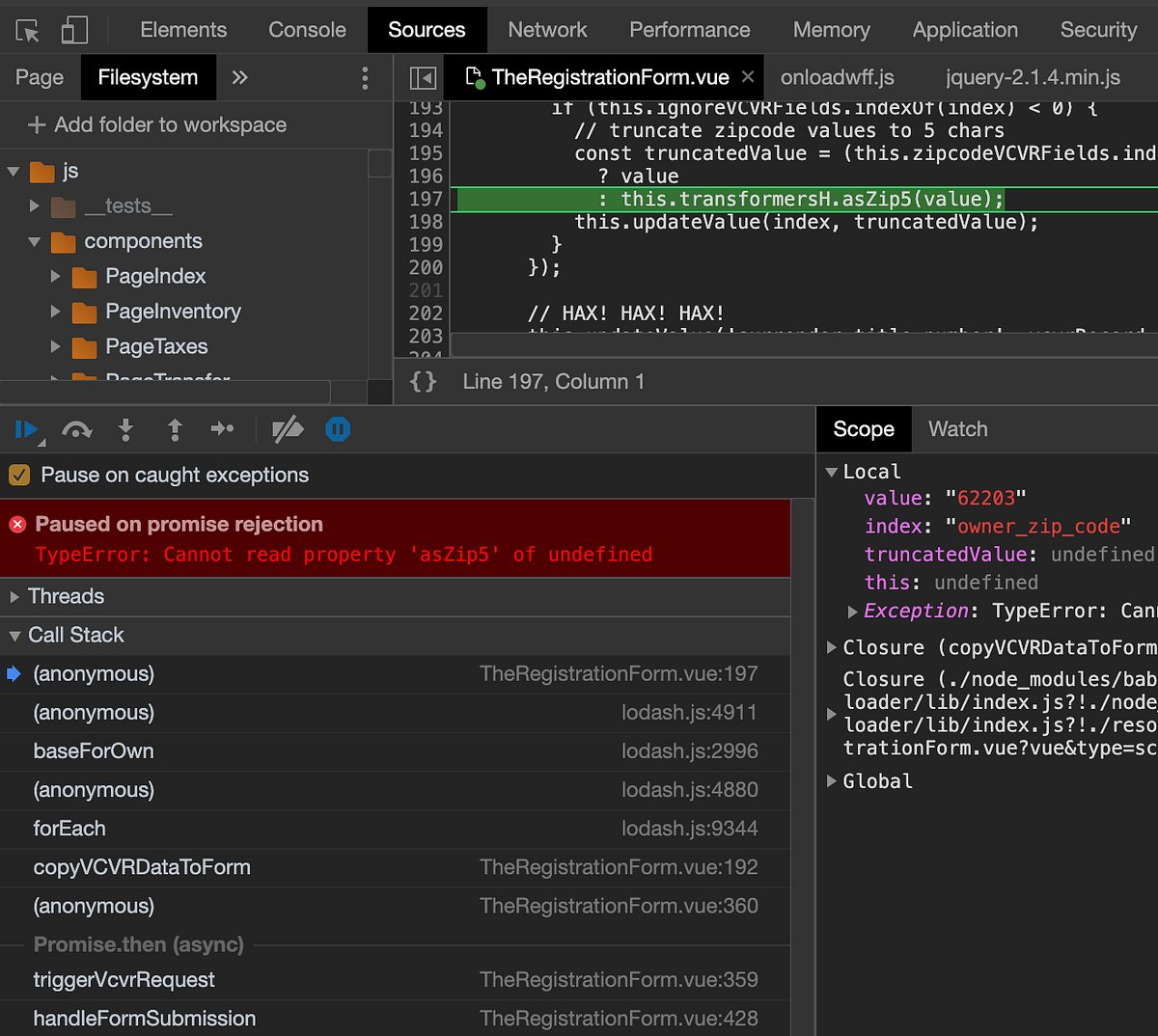Pretty print with the curly braces icon
Image resolution: width=1158 pixels, height=1036 pixels.
tap(423, 382)
